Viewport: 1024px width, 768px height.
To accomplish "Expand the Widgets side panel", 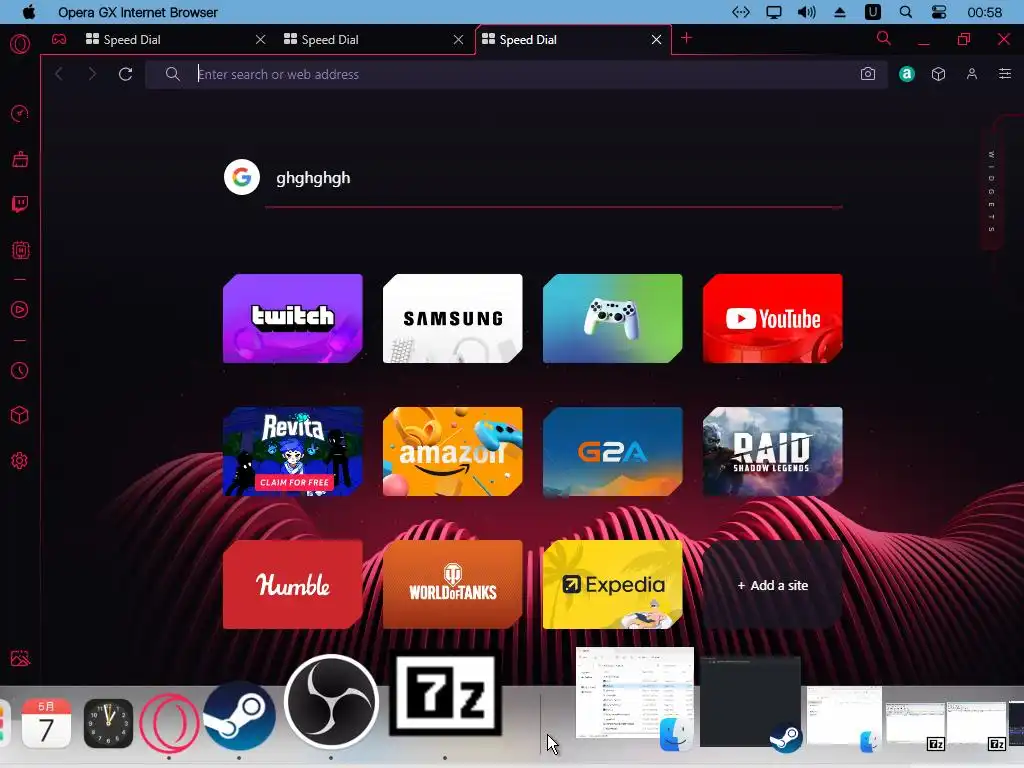I will click(x=991, y=191).
